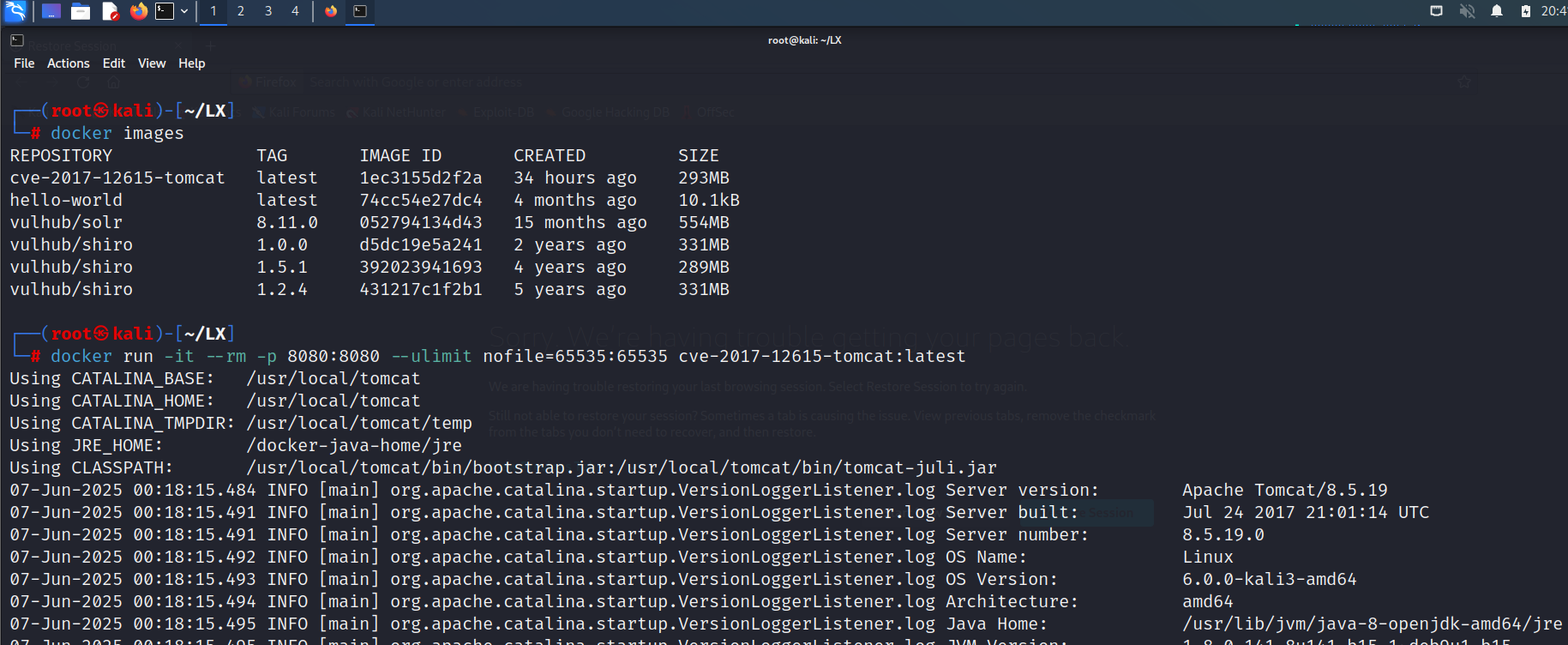Click the SIZE column header

pos(699,155)
